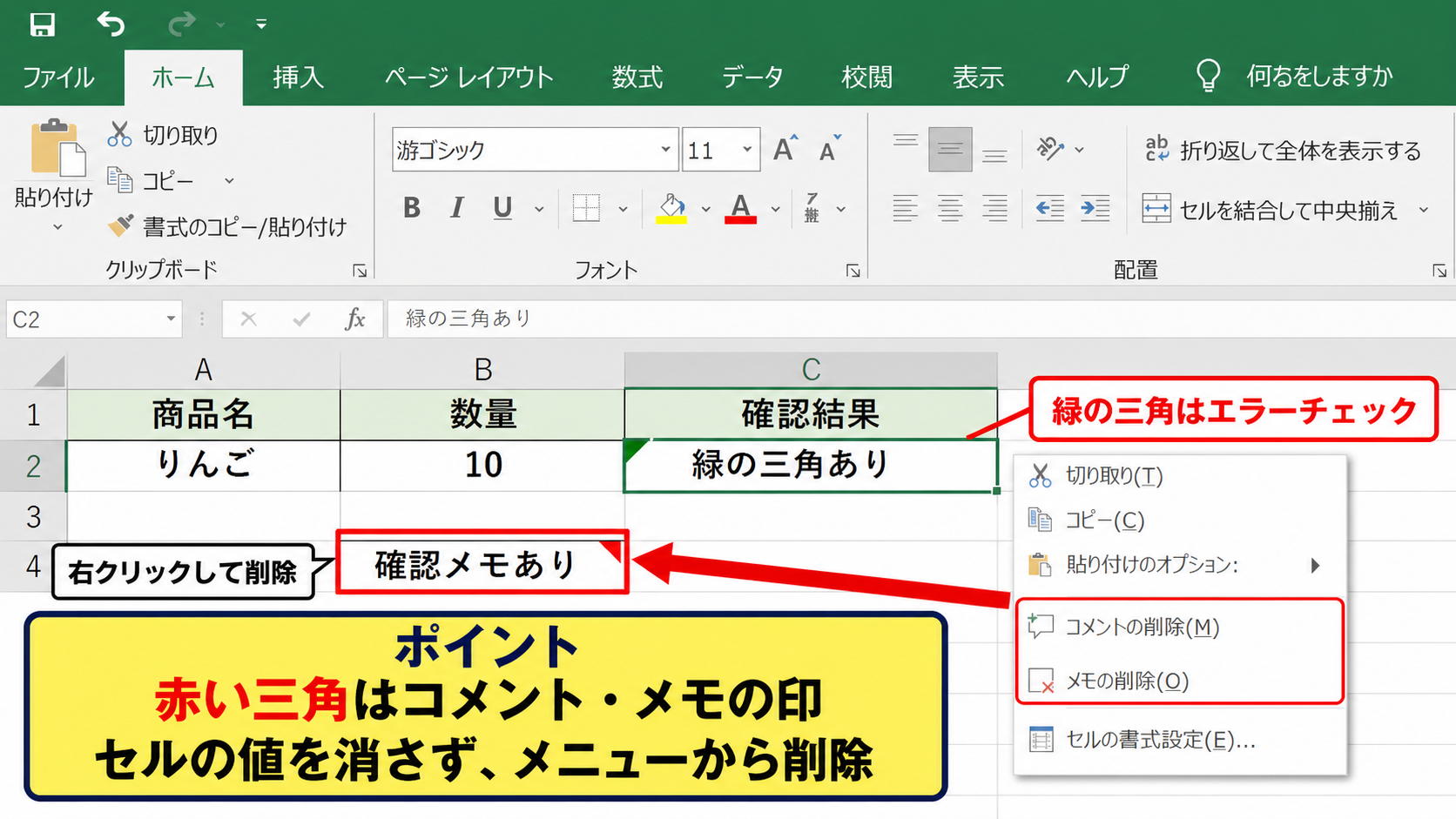This screenshot has width=1456, height=819.
Task: Expand the ribbon コピー dropdown arrow
Action: 229,181
